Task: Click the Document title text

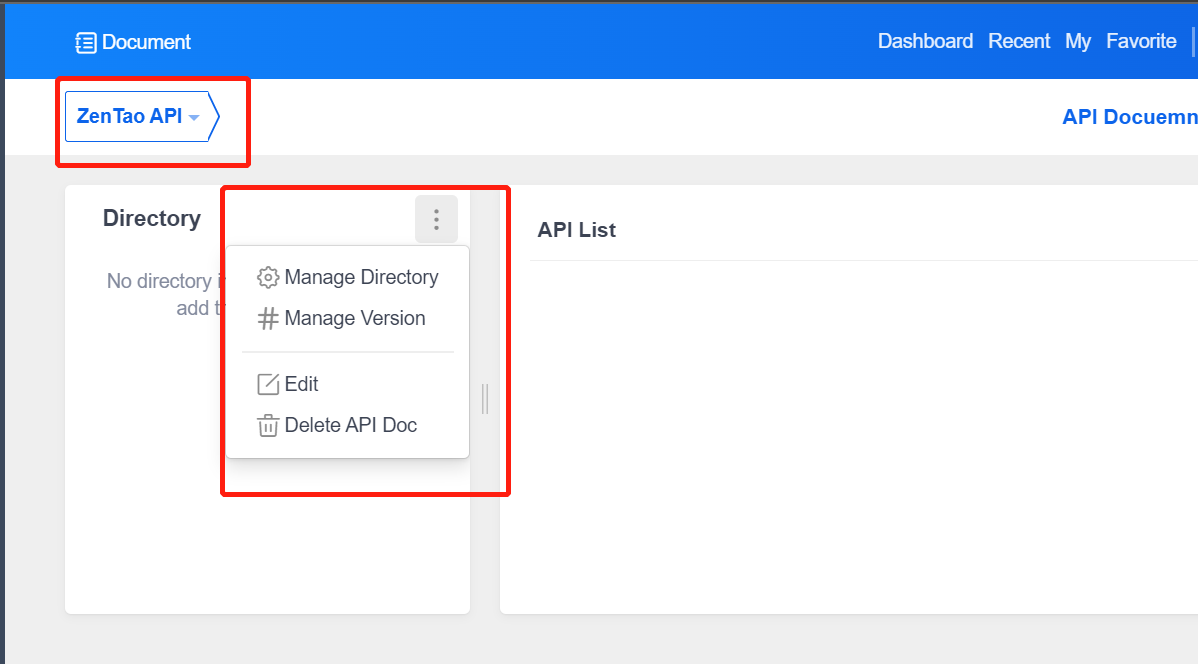Action: point(146,42)
